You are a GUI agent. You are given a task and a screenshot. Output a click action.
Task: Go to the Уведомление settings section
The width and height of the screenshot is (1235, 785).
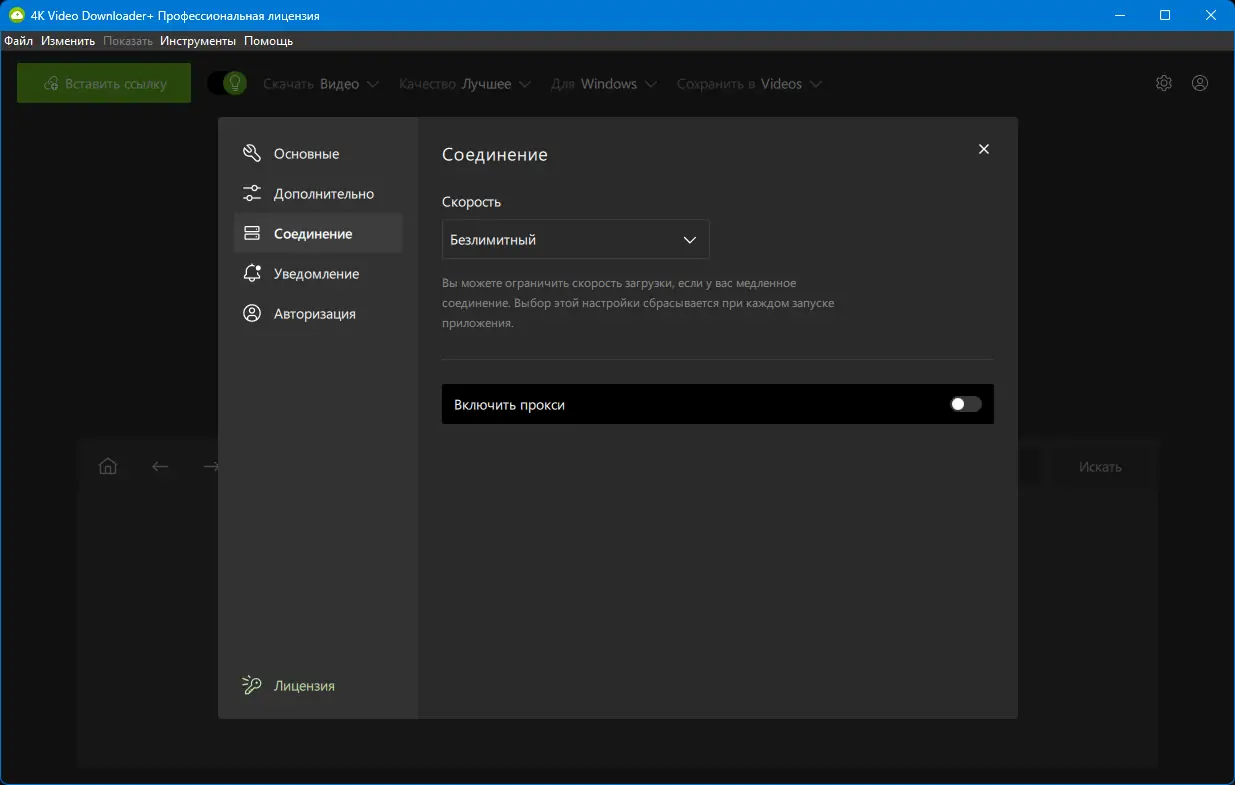[x=318, y=274]
